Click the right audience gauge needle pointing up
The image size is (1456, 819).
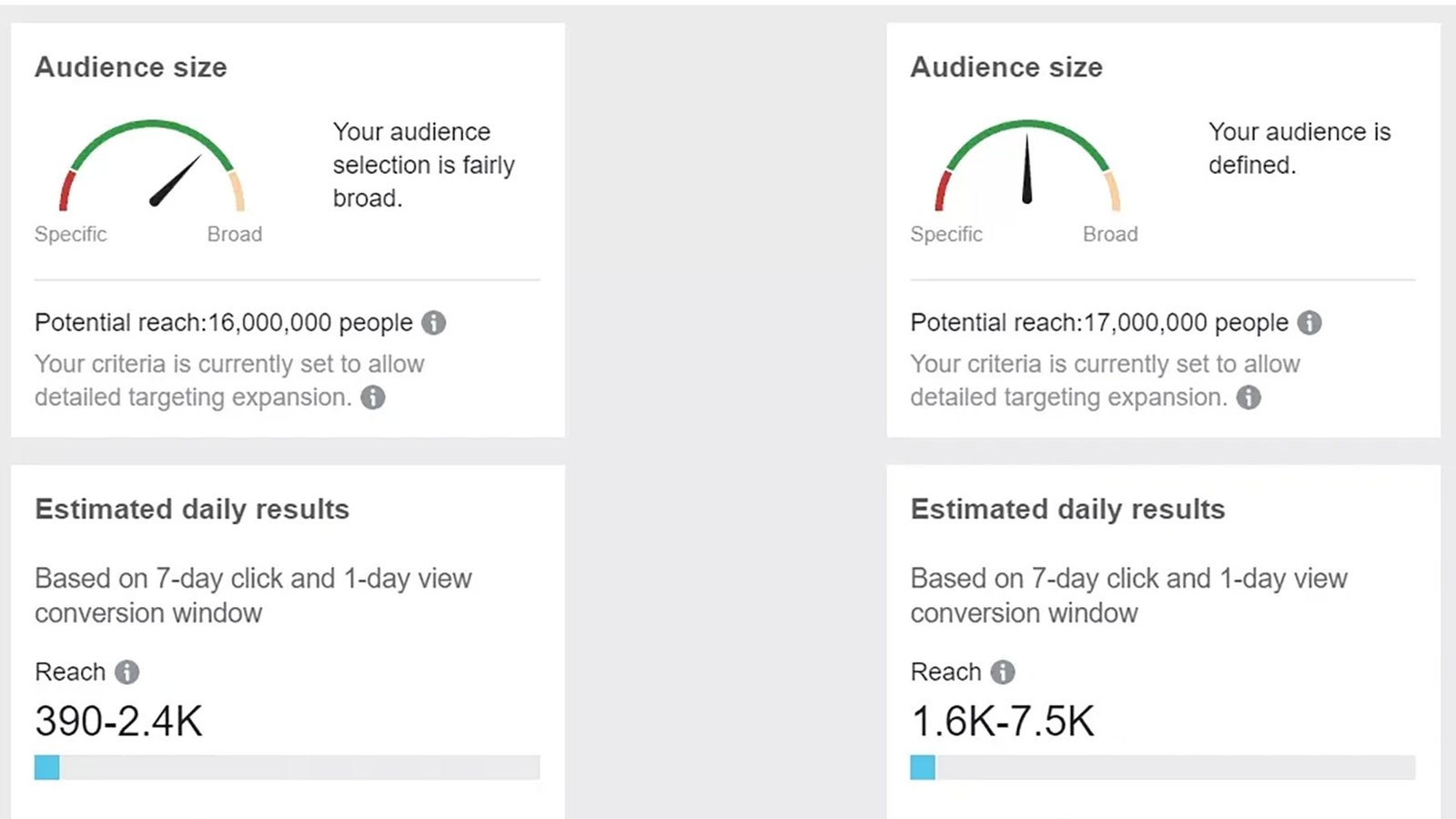coord(1027,168)
